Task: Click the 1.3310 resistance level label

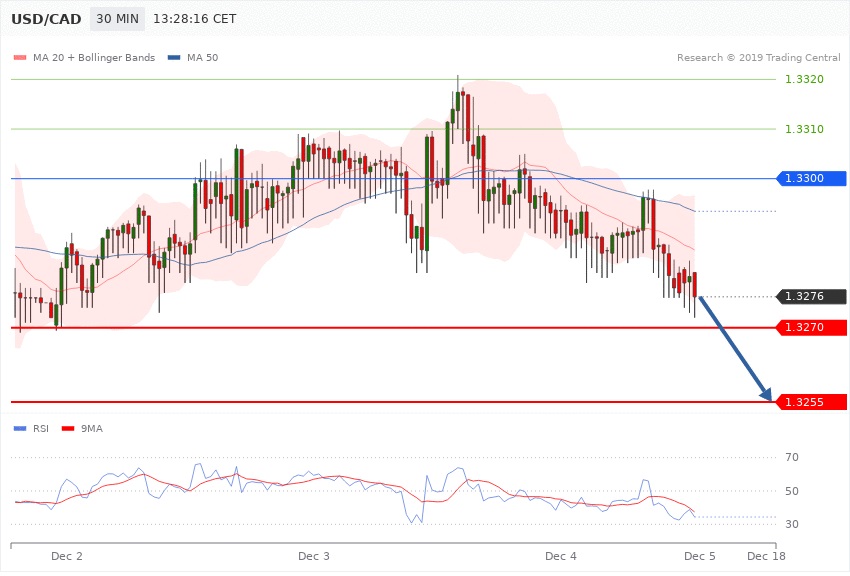Action: pyautogui.click(x=804, y=129)
